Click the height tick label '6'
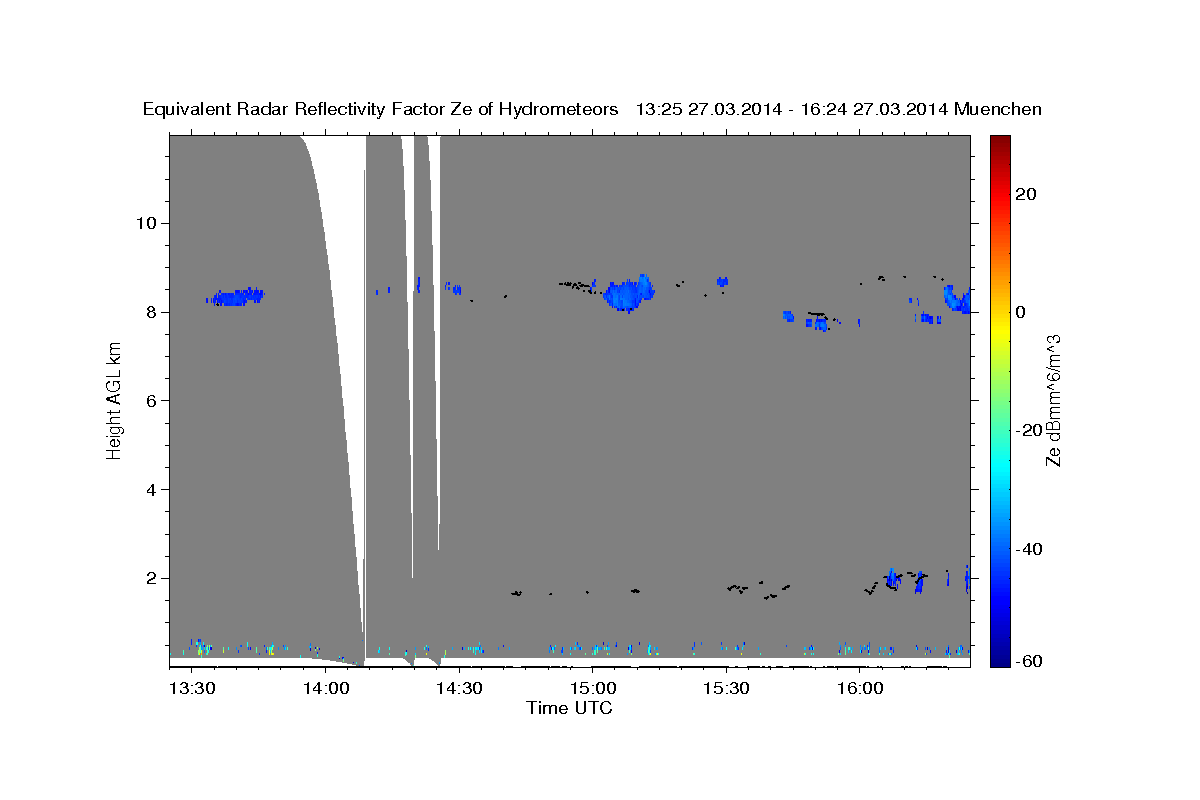The height and width of the screenshot is (800, 1200). [x=151, y=401]
